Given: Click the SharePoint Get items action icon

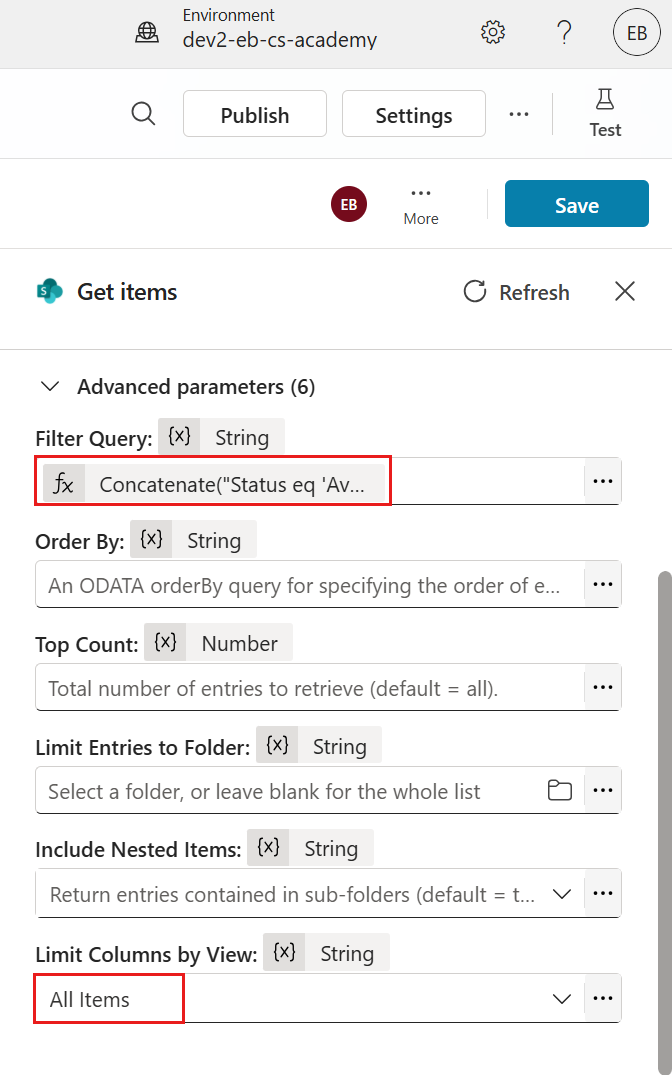Looking at the screenshot, I should (47, 291).
